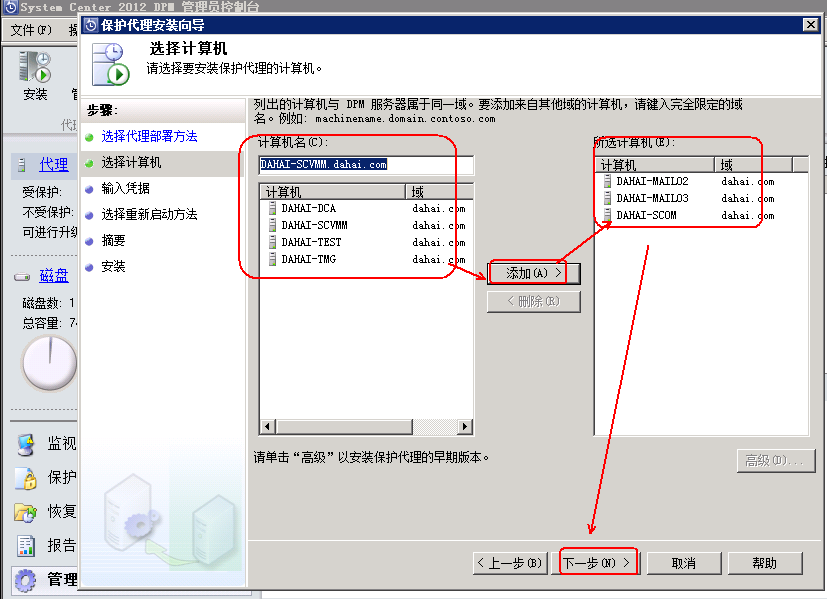Screen dimensions: 827x599
Task: Click left arrow of computer list scrollbar
Action: click(x=267, y=427)
